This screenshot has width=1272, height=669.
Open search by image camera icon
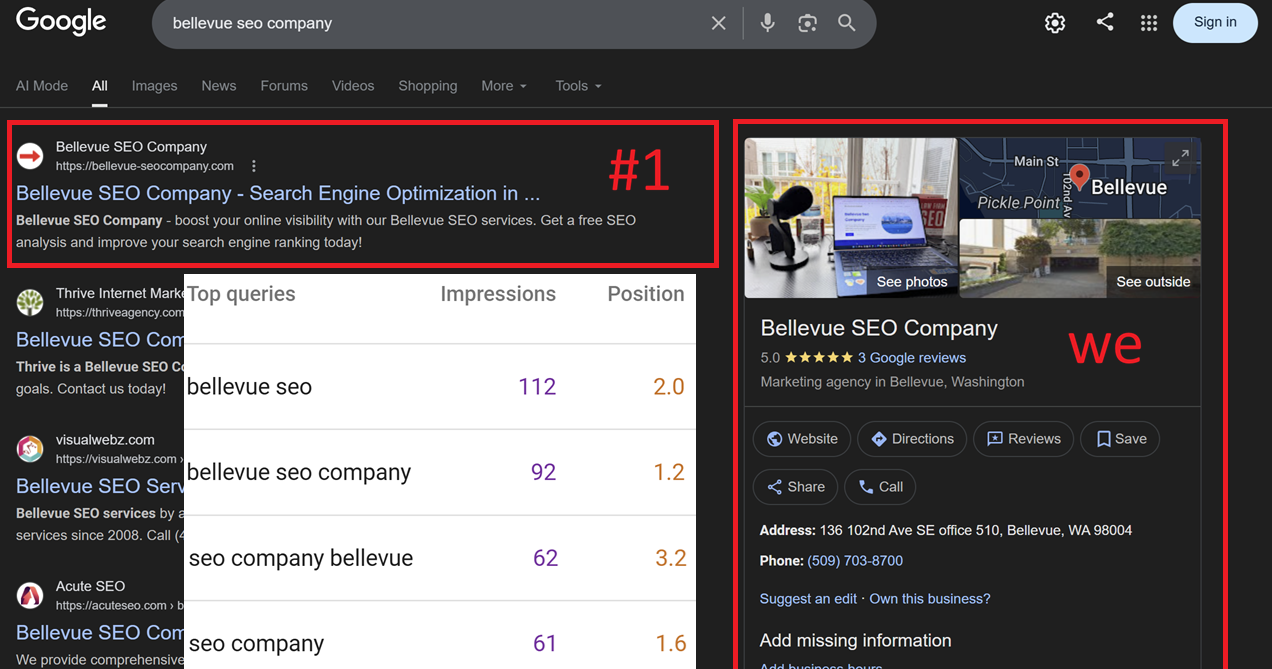pyautogui.click(x=807, y=23)
